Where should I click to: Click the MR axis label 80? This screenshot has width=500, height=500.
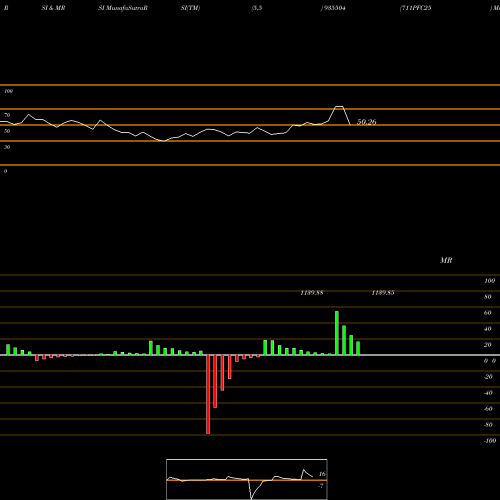tap(488, 297)
